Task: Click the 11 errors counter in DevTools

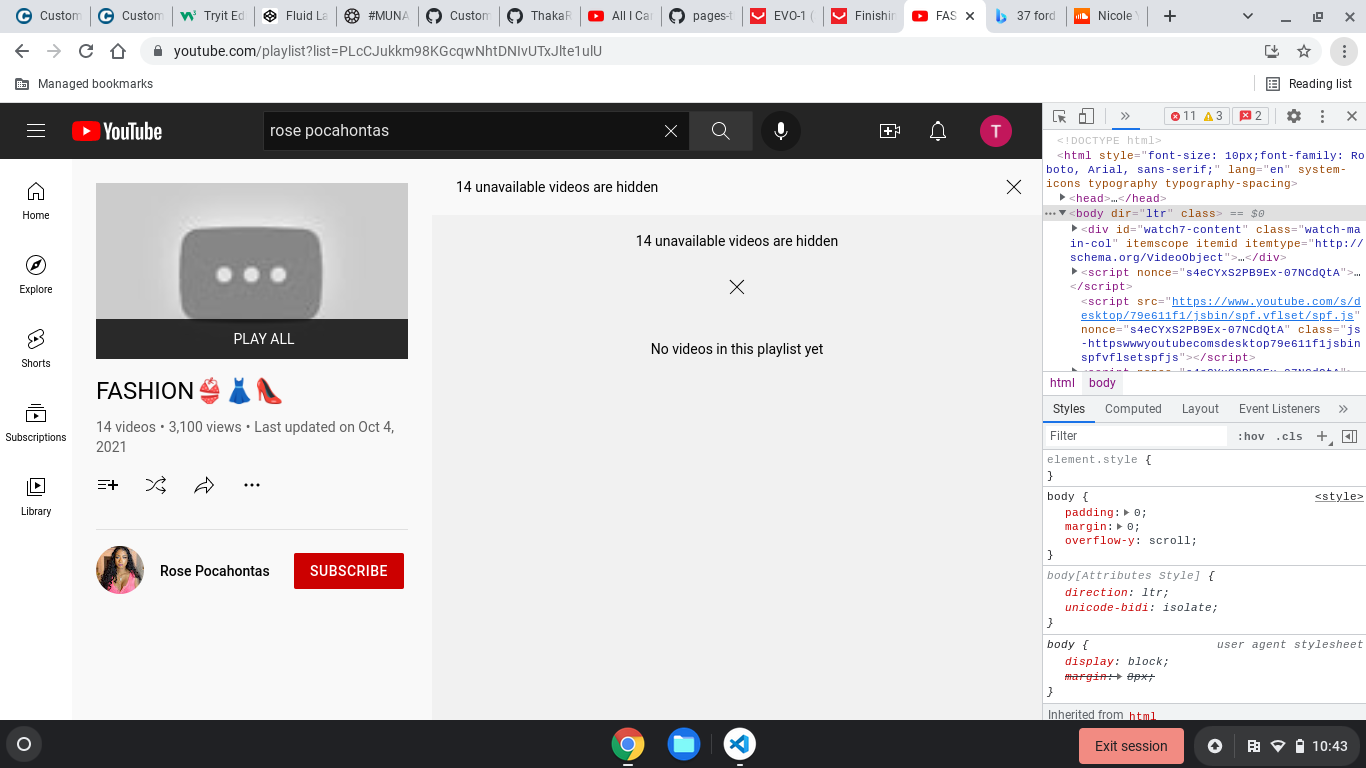Action: click(1183, 116)
